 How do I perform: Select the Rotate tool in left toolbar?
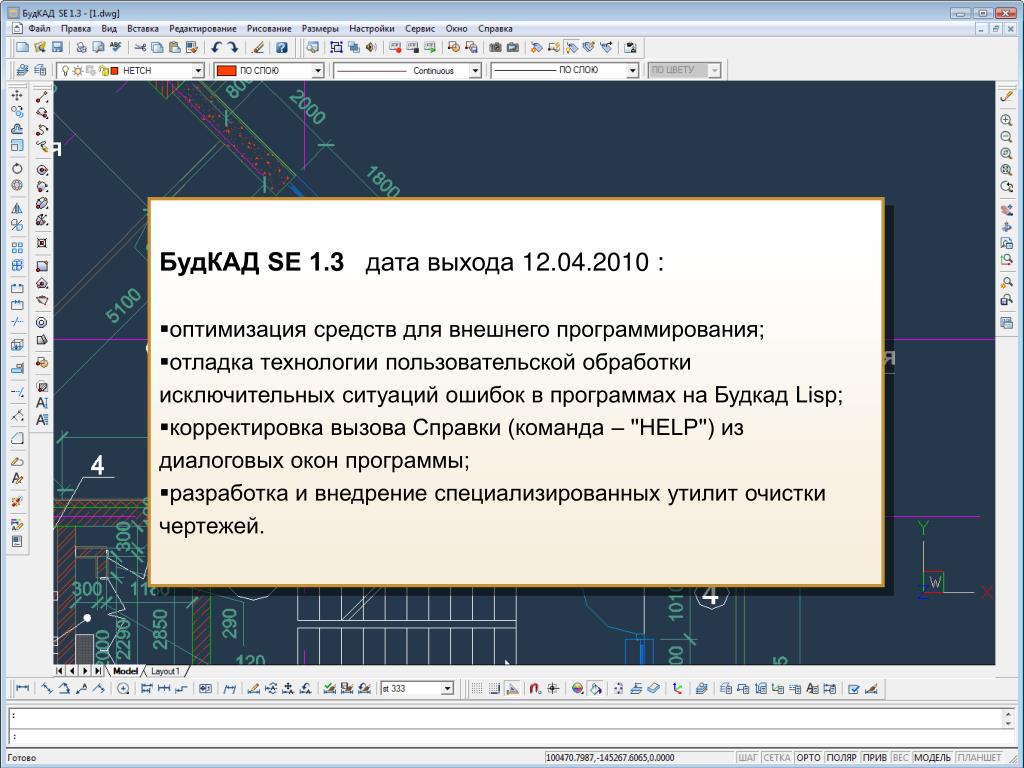point(17,168)
